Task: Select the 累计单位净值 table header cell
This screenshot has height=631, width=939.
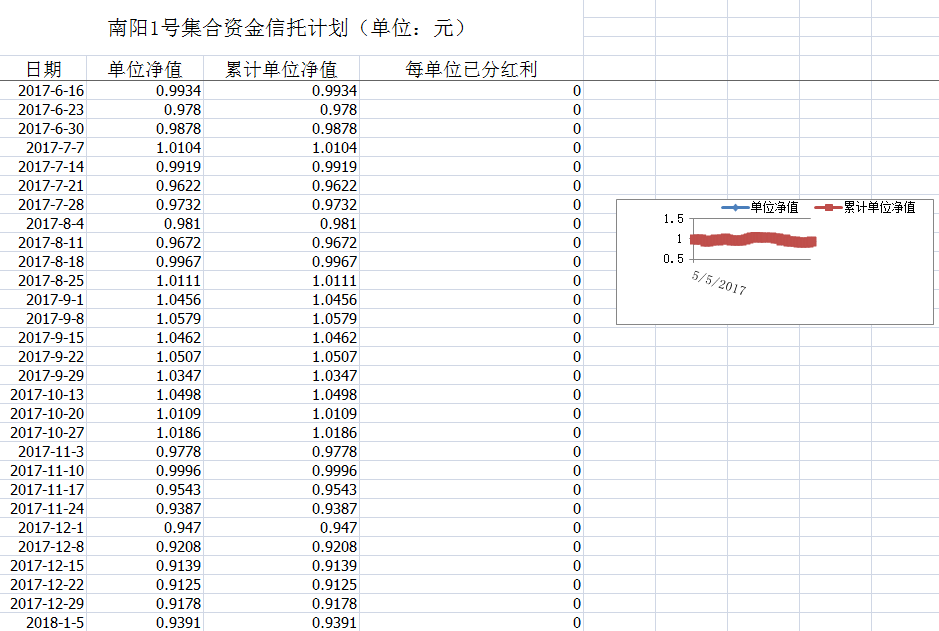Action: tap(281, 69)
